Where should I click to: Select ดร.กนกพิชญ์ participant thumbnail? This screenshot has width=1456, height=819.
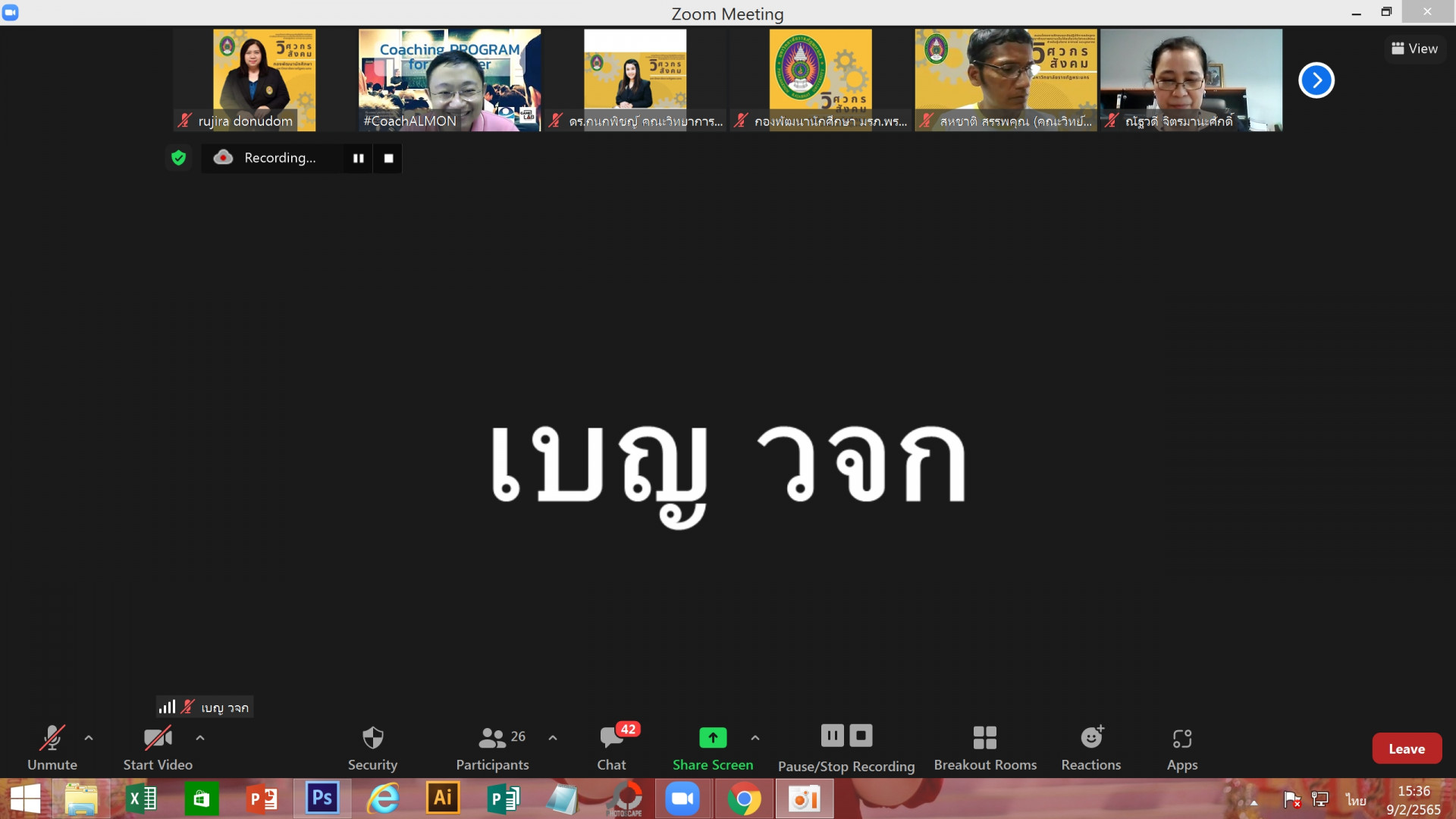point(635,80)
